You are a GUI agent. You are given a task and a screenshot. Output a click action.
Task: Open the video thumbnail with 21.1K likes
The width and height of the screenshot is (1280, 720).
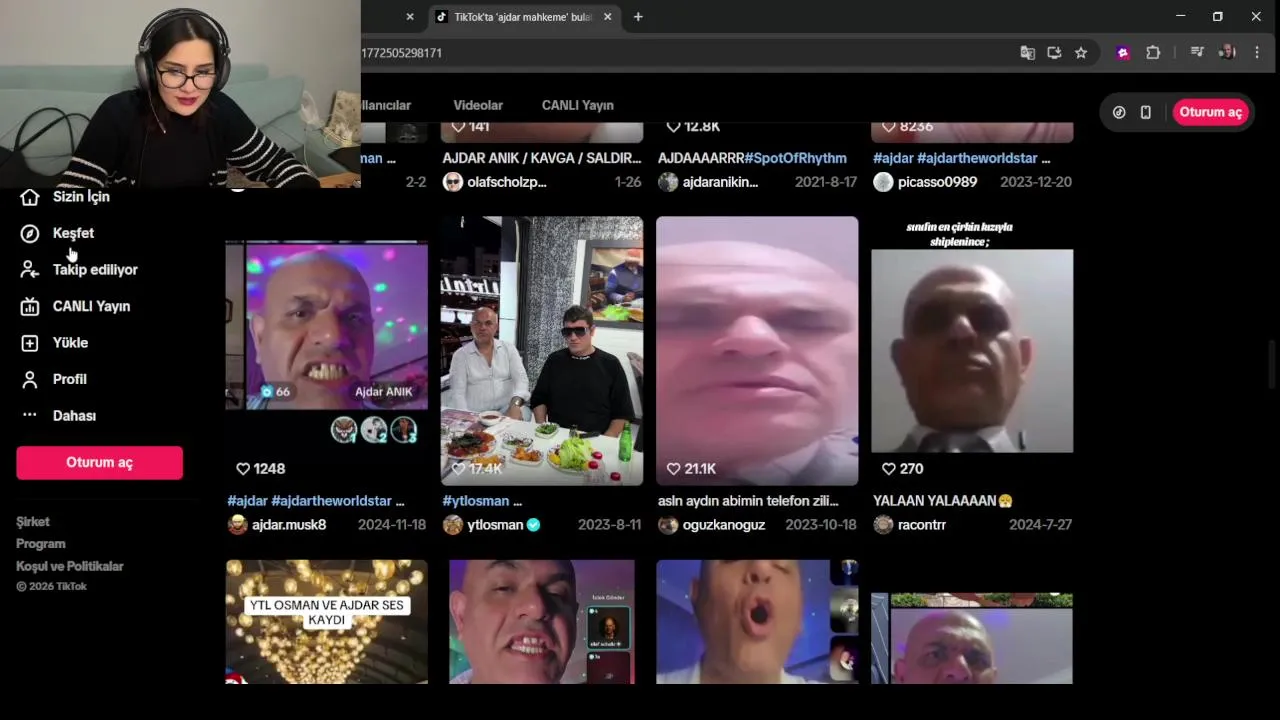757,351
